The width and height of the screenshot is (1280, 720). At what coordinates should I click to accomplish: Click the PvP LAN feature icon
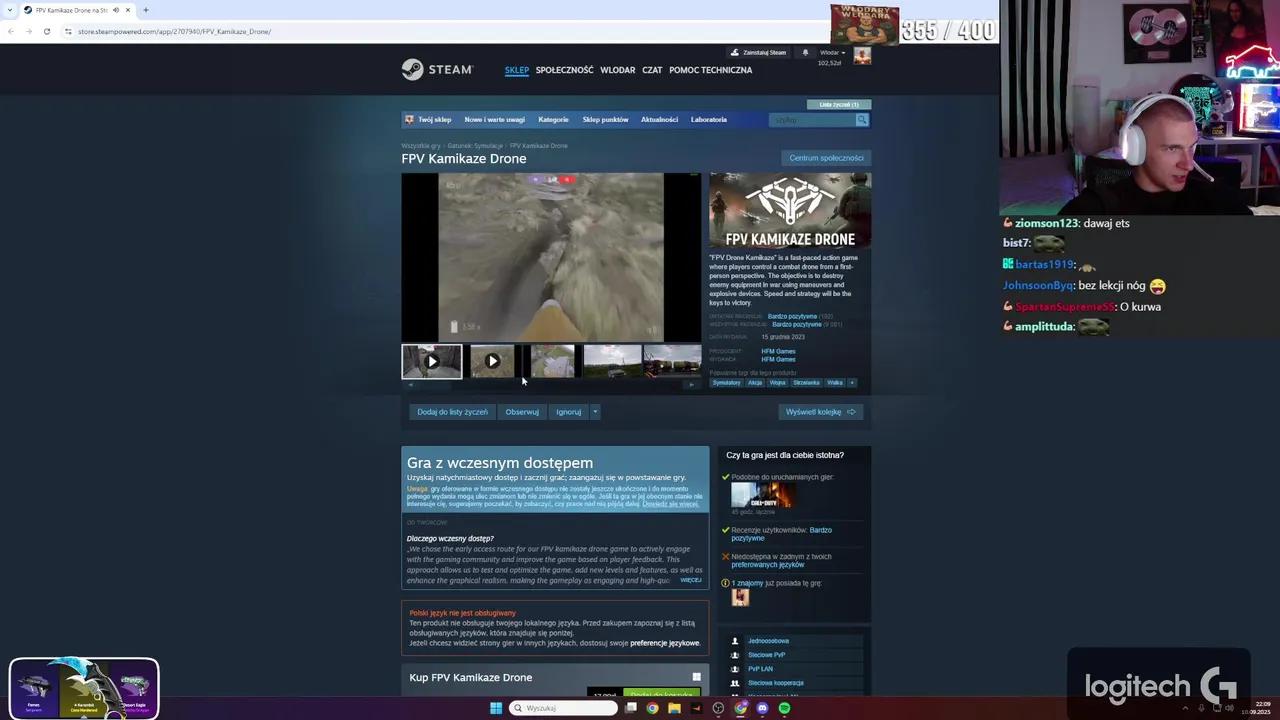(x=735, y=669)
